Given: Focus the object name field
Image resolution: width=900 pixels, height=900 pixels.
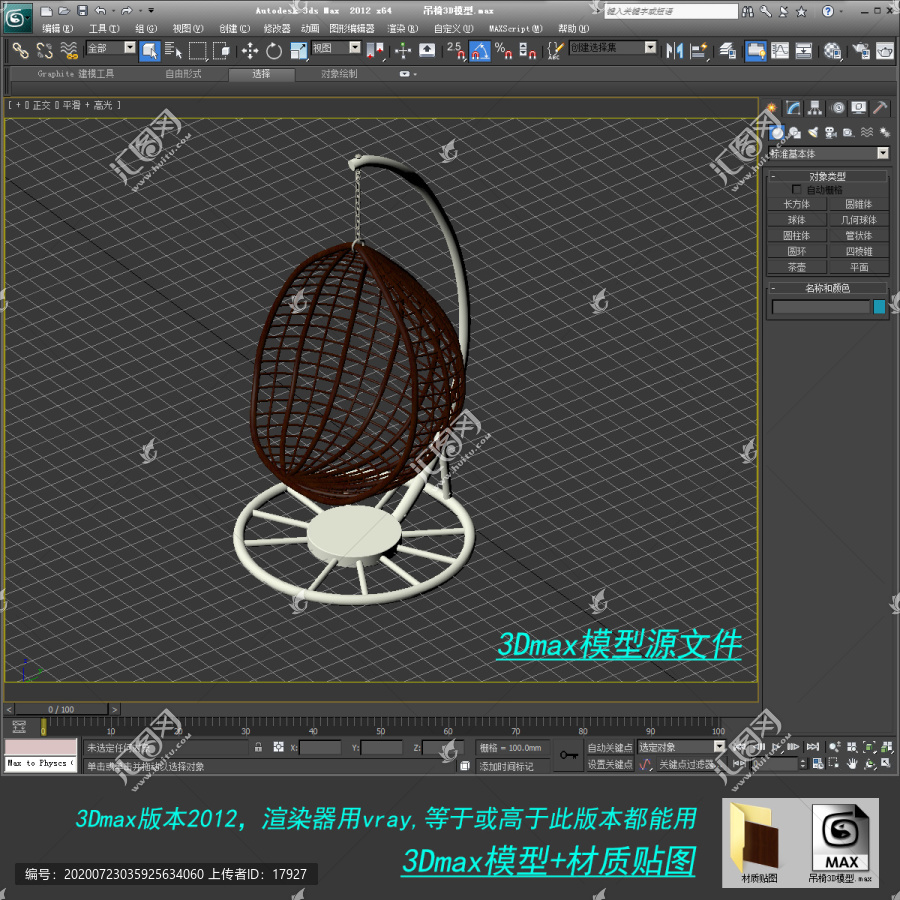Looking at the screenshot, I should point(821,307).
